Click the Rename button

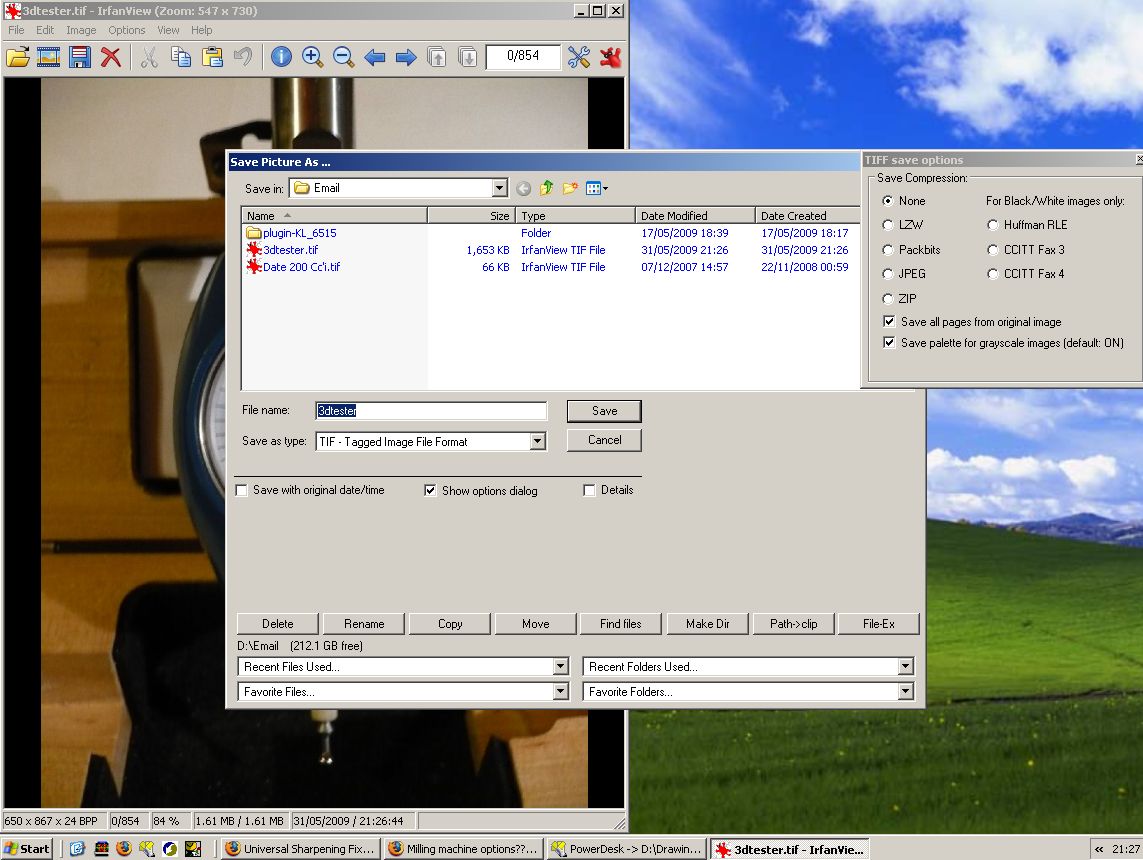tap(364, 624)
